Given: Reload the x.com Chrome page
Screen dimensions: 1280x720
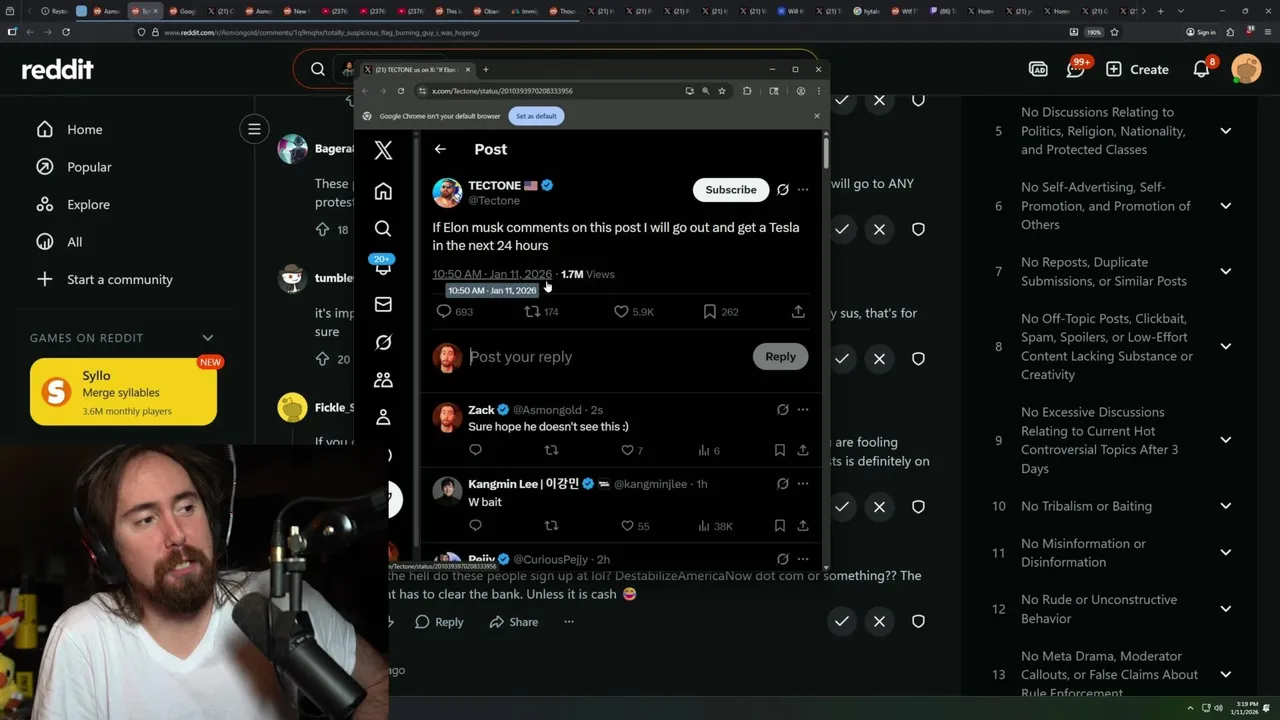Looking at the screenshot, I should (401, 91).
